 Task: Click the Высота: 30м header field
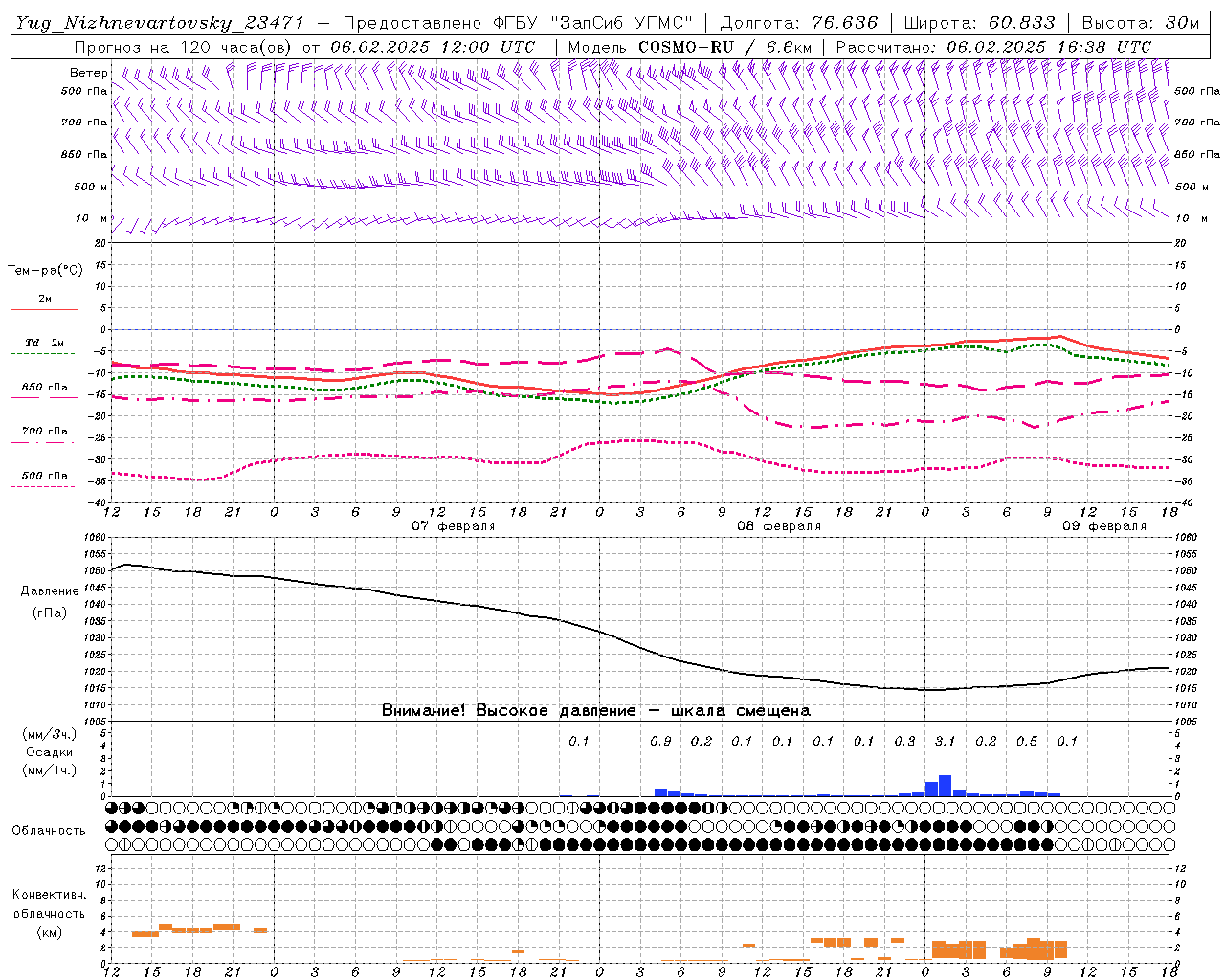point(1140,23)
